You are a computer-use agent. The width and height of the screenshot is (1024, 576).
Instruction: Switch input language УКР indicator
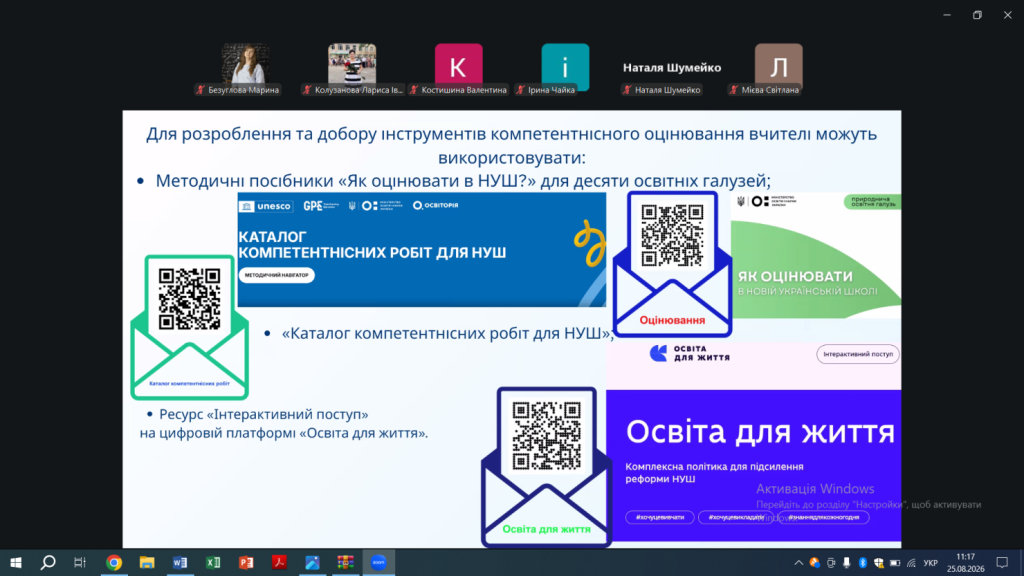[931, 563]
